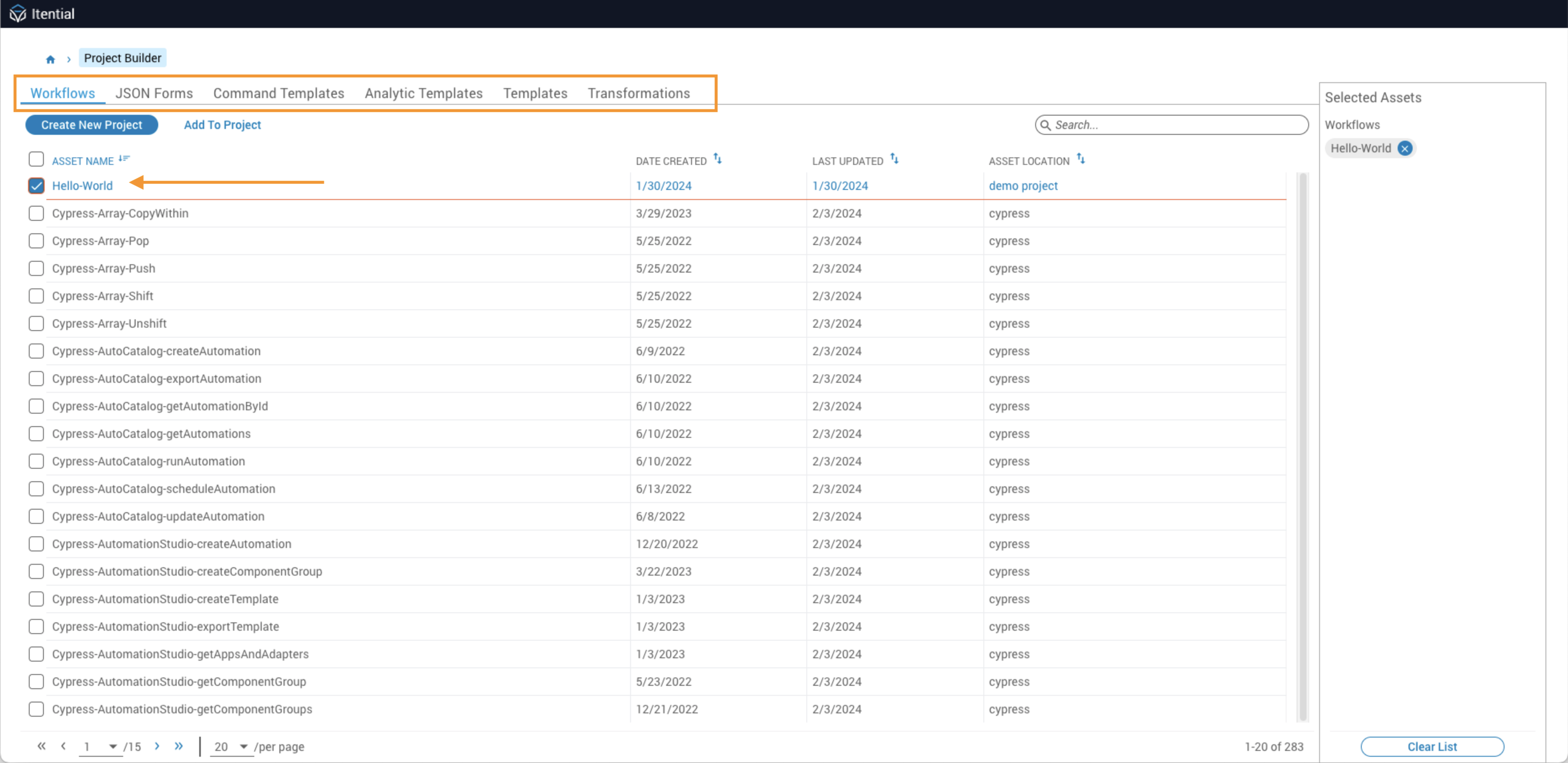Uncheck the Hello-World workflow checkbox
The image size is (1568, 763).
tap(36, 186)
